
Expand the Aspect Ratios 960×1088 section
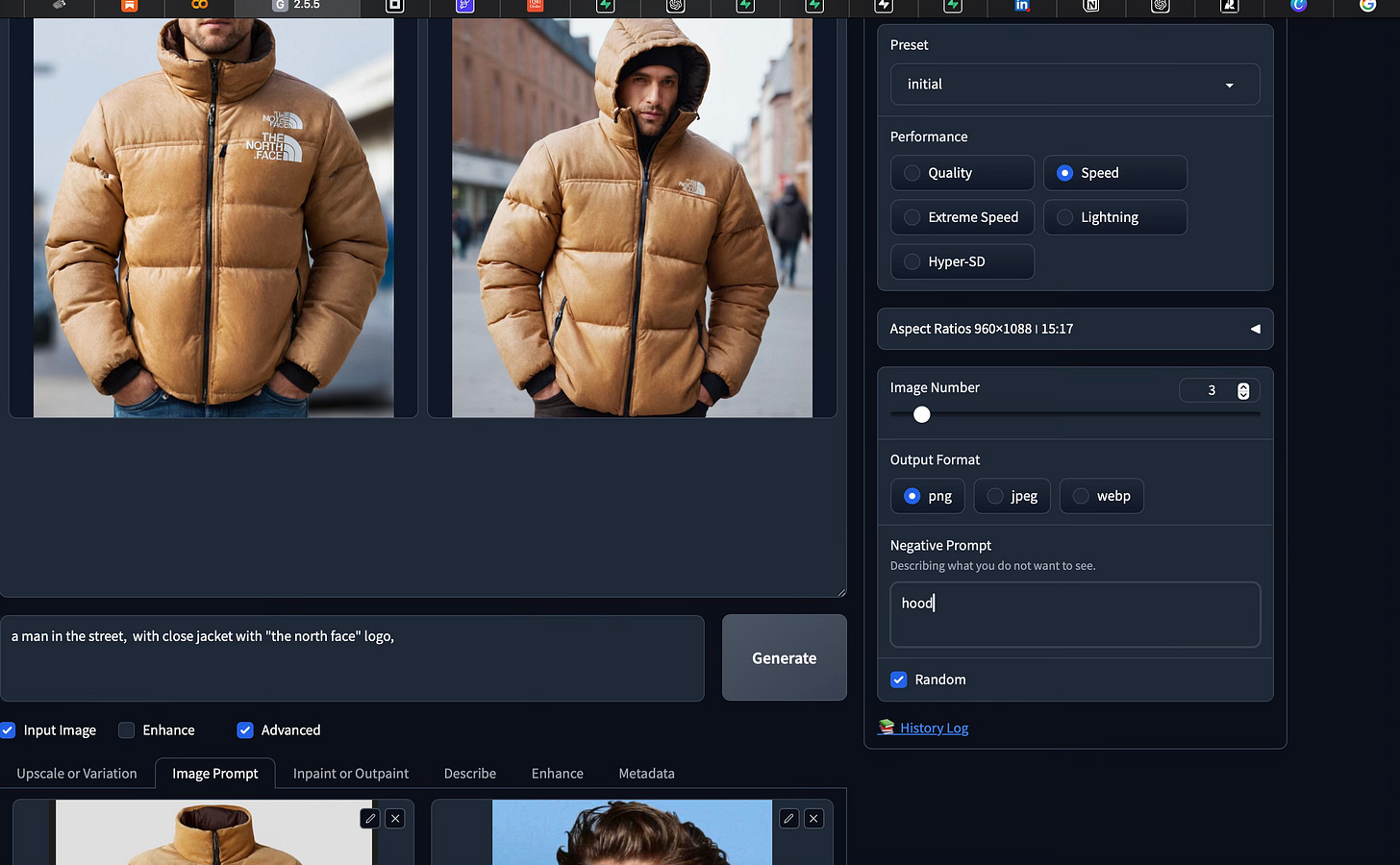point(1075,329)
